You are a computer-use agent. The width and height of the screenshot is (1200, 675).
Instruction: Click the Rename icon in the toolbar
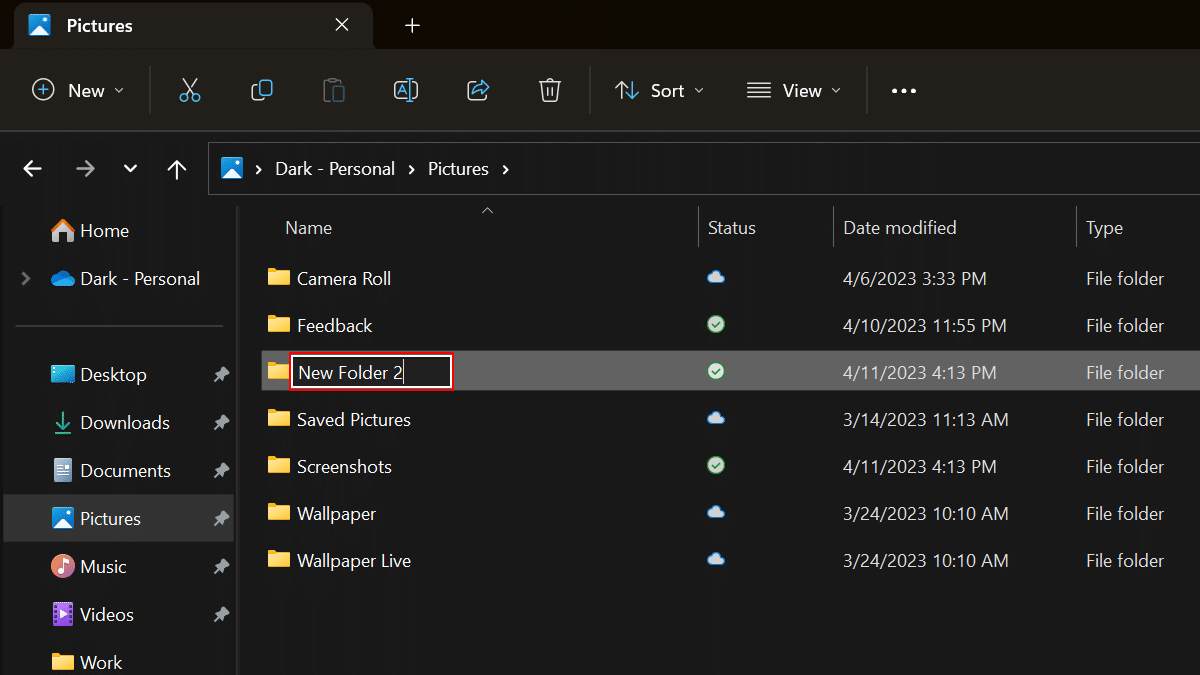tap(406, 90)
